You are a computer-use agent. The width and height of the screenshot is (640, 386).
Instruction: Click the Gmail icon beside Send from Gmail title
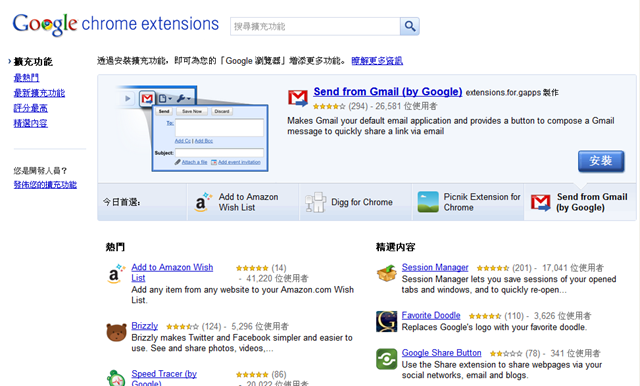click(x=298, y=98)
